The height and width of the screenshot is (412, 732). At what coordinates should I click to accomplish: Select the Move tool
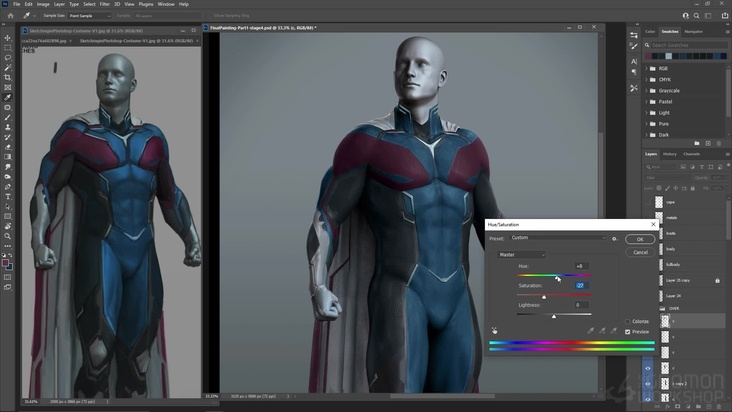pyautogui.click(x=7, y=38)
